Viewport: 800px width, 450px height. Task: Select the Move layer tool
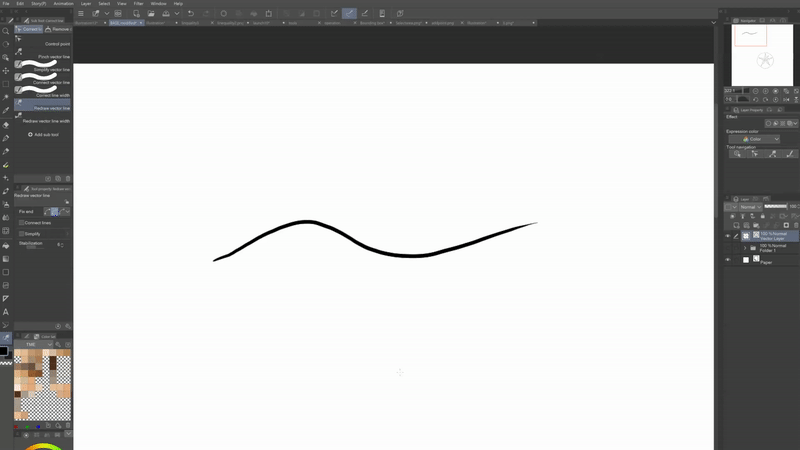[x=6, y=71]
